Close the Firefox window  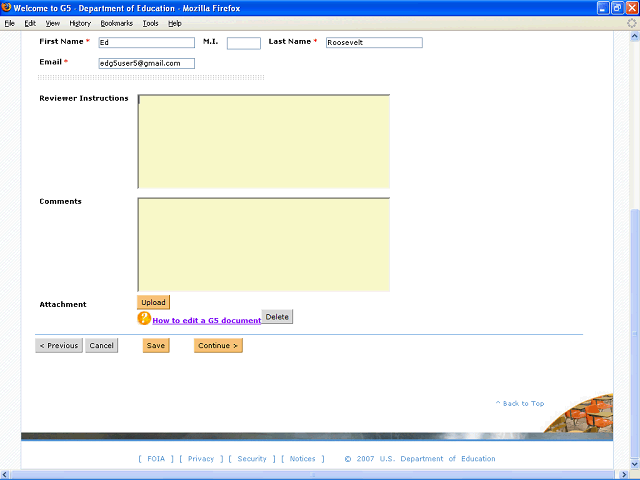632,8
